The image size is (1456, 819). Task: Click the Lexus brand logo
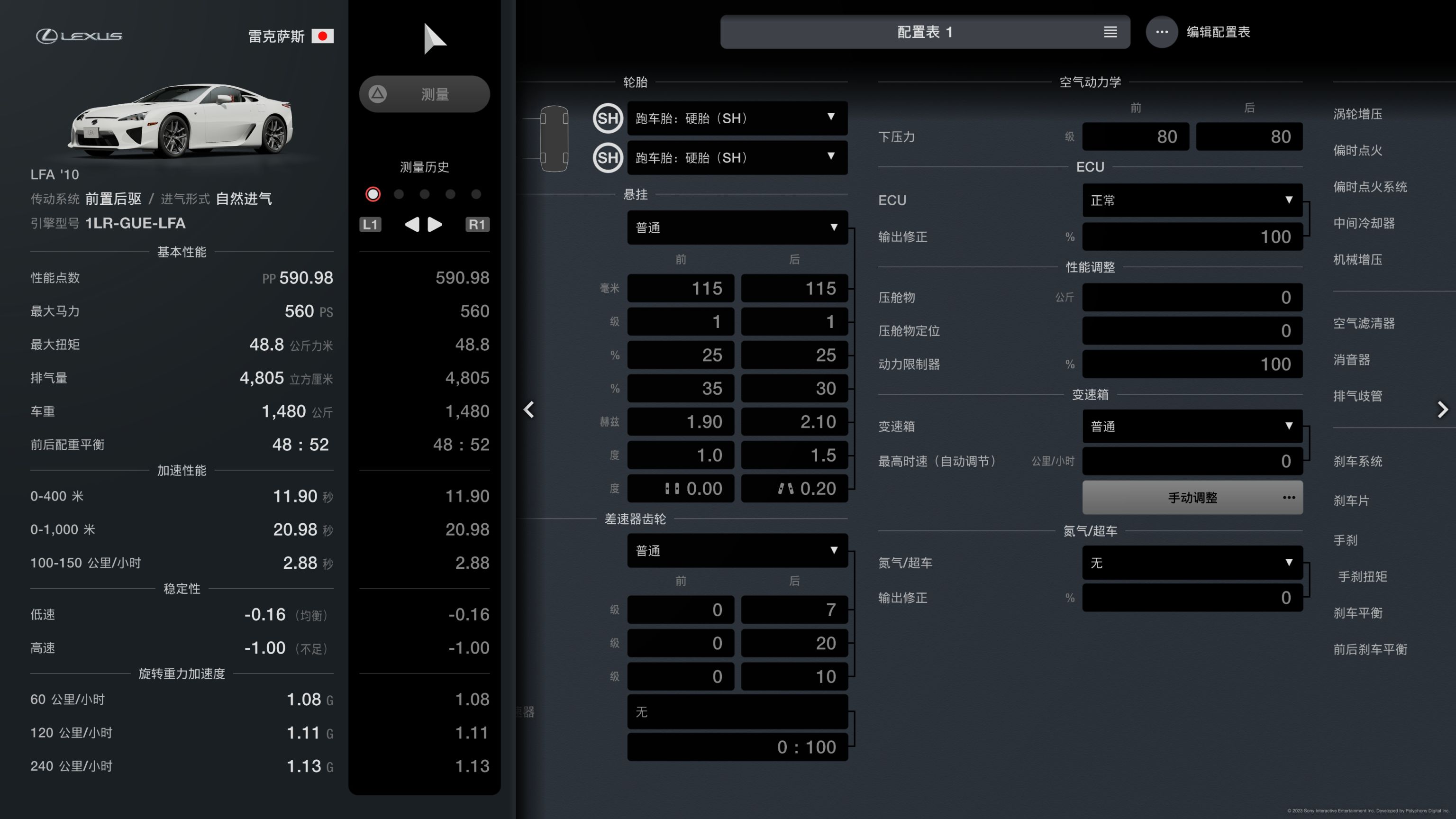pyautogui.click(x=79, y=36)
